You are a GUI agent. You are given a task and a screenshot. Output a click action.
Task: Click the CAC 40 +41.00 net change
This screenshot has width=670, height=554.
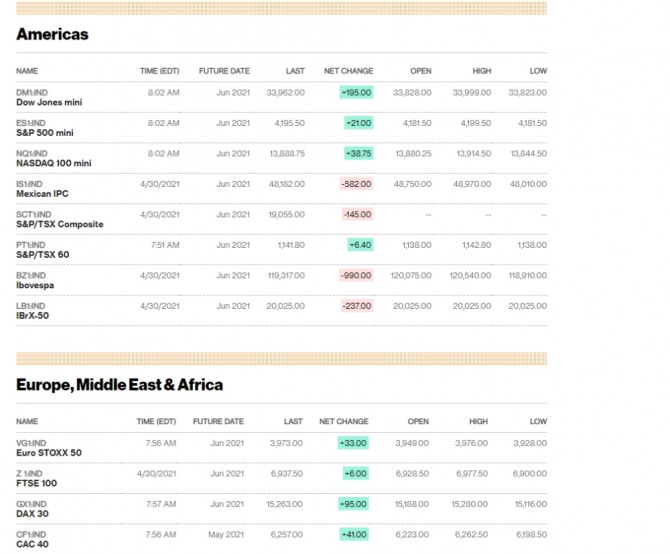(x=354, y=534)
